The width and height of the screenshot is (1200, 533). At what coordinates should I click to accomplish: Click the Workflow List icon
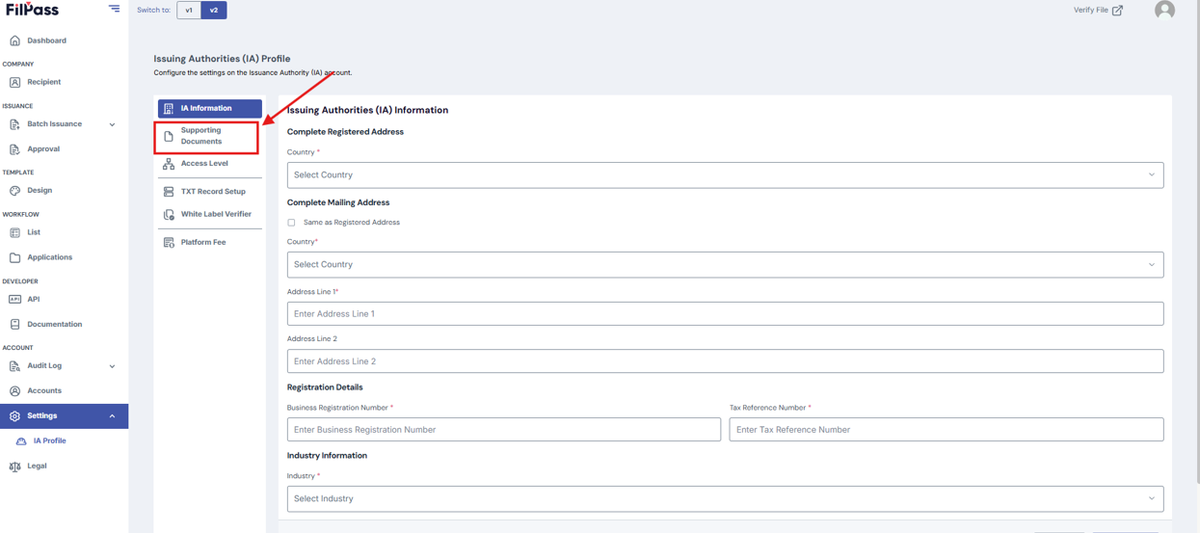coord(15,232)
